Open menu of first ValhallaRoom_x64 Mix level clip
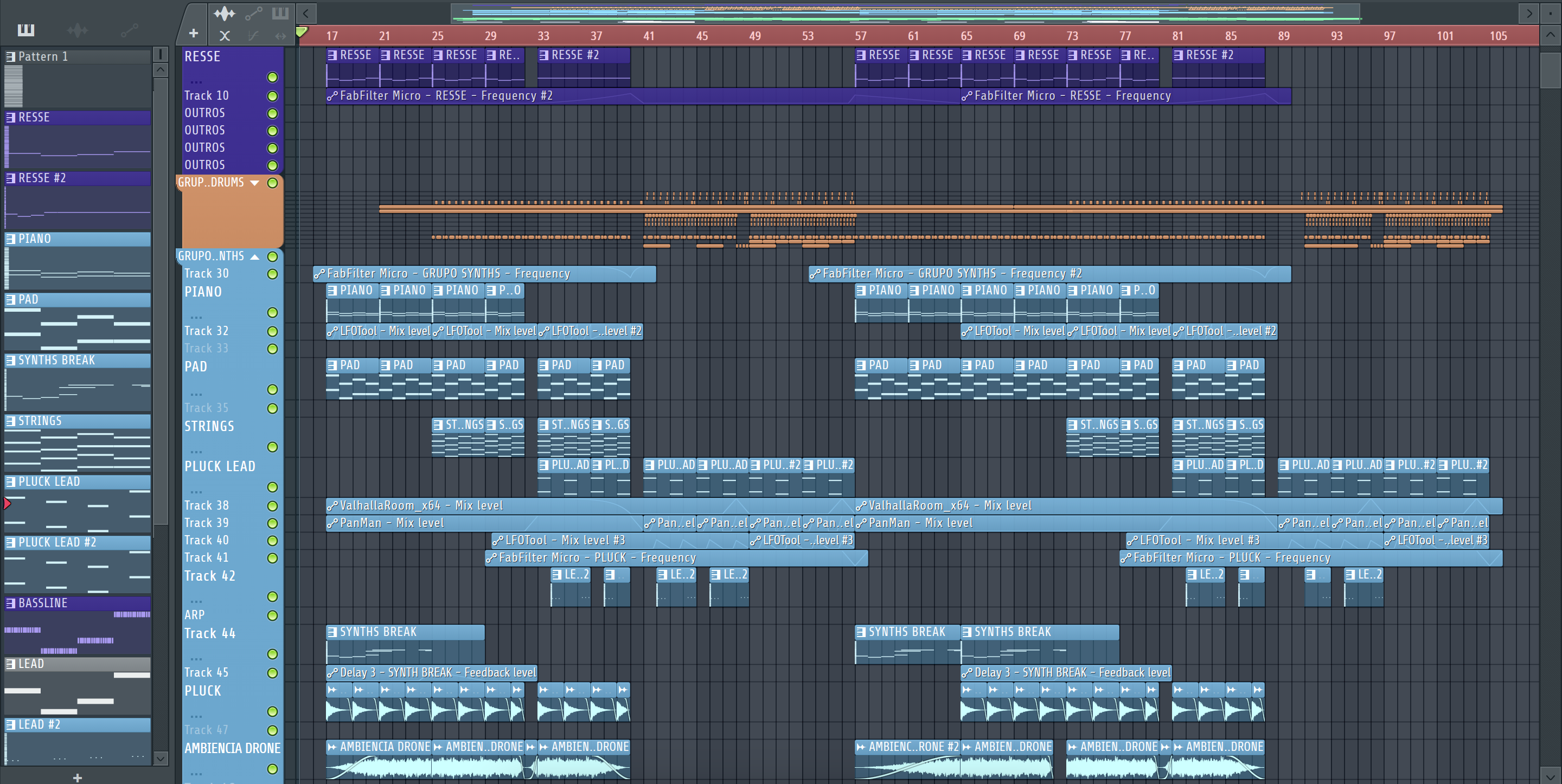 332,506
